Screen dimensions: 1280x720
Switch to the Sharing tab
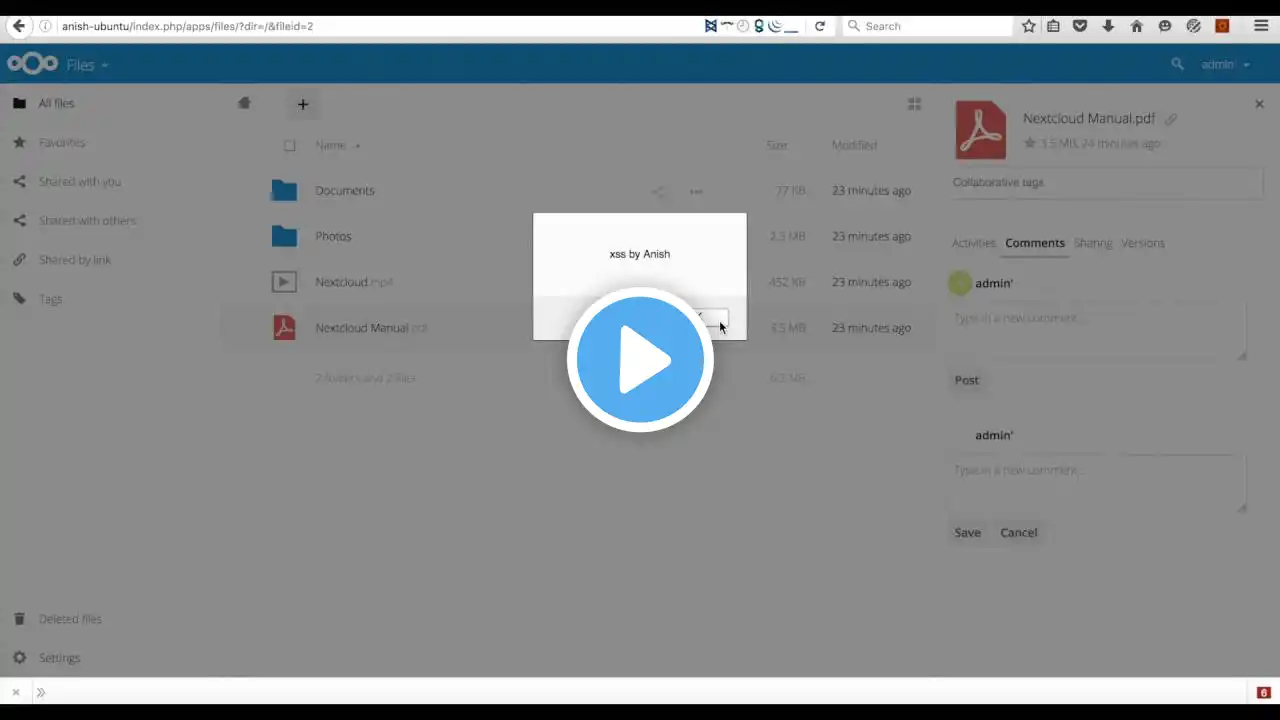click(1092, 243)
